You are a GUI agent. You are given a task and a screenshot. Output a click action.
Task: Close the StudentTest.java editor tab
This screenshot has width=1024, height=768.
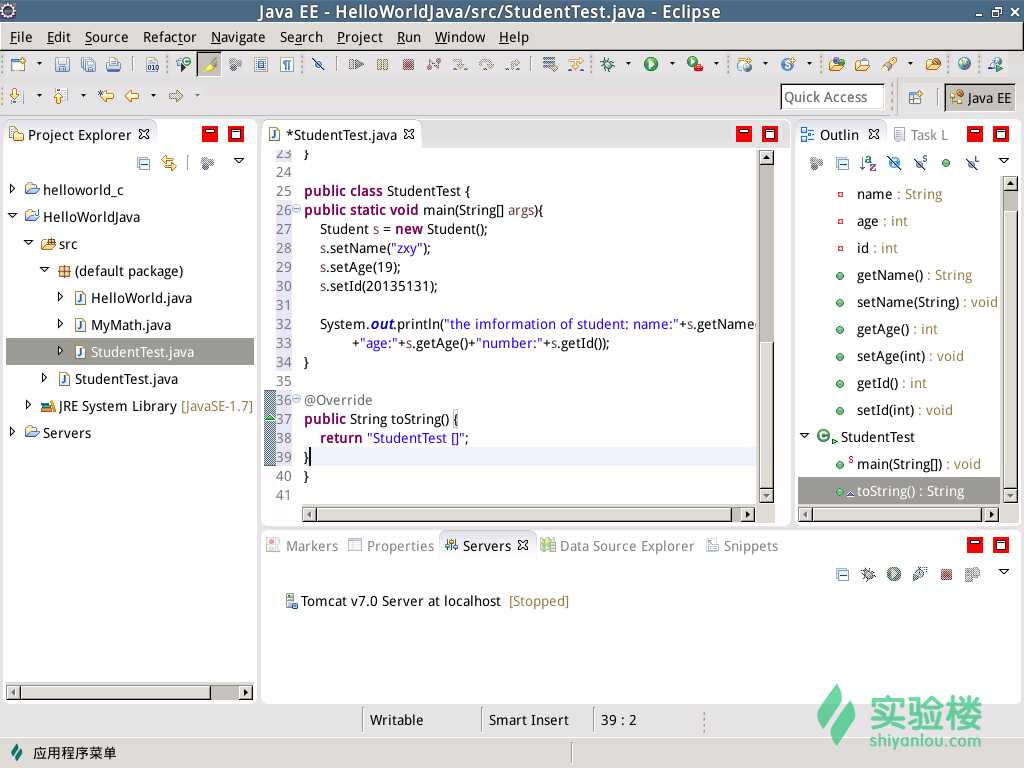[409, 134]
